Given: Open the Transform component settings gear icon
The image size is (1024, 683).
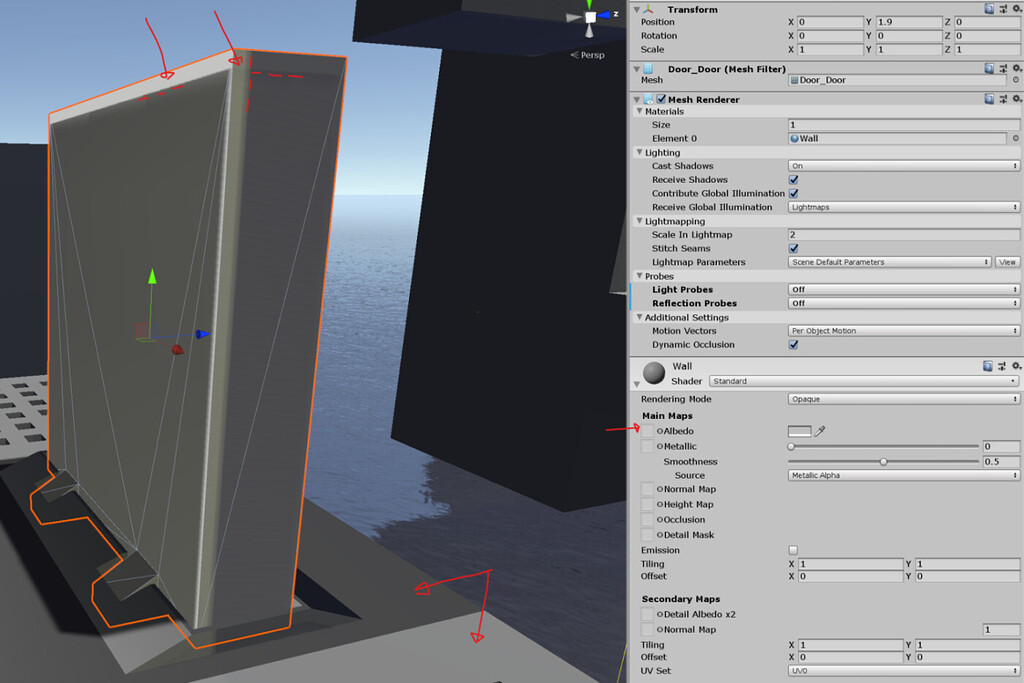Looking at the screenshot, I should tap(1017, 9).
